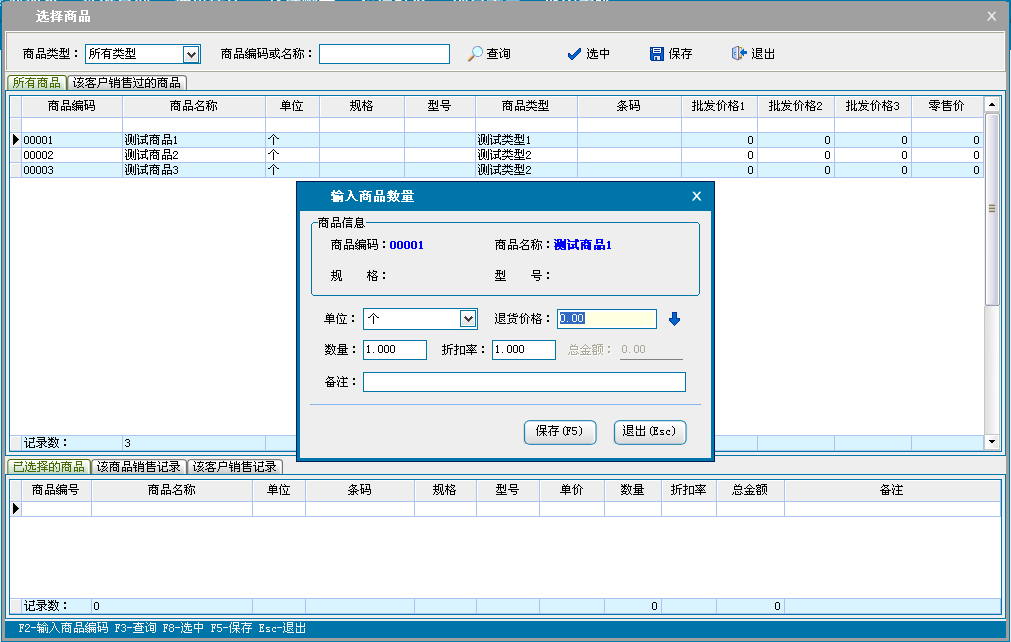
Task: Expand the 单位 combo box
Action: [x=467, y=319]
